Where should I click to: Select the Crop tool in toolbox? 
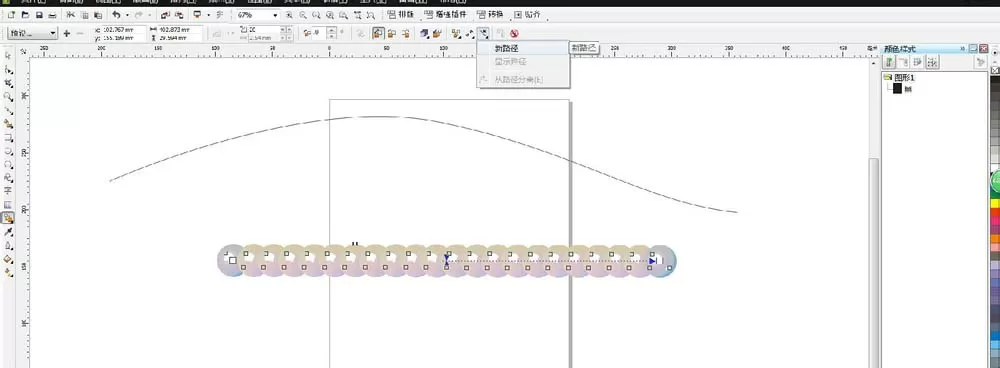point(8,83)
